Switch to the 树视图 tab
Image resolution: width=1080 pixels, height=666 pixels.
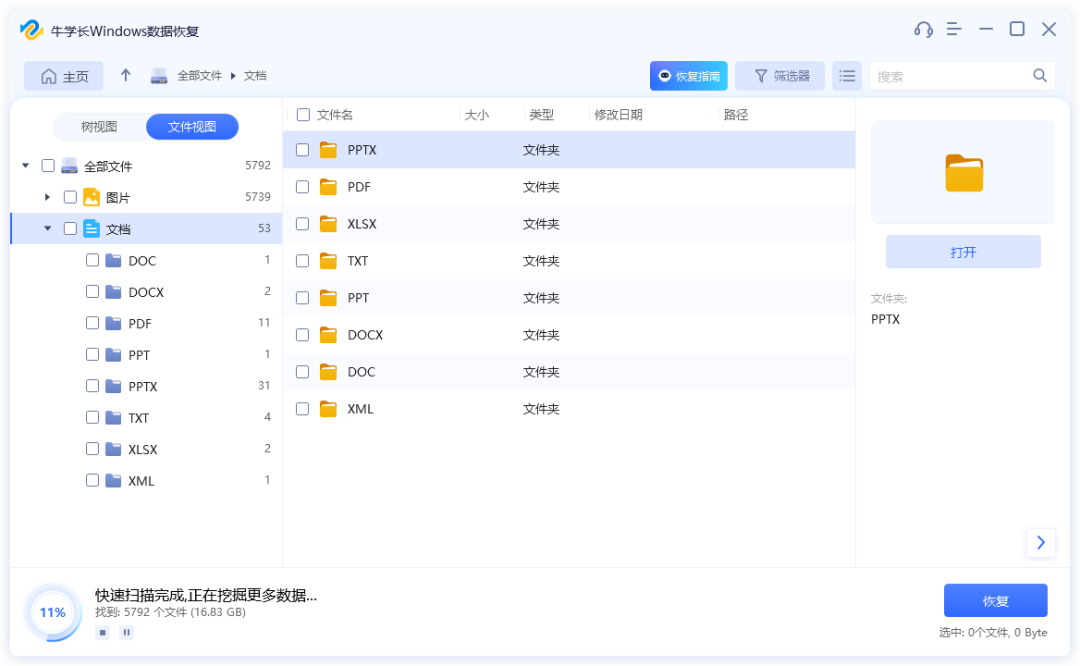[x=99, y=127]
